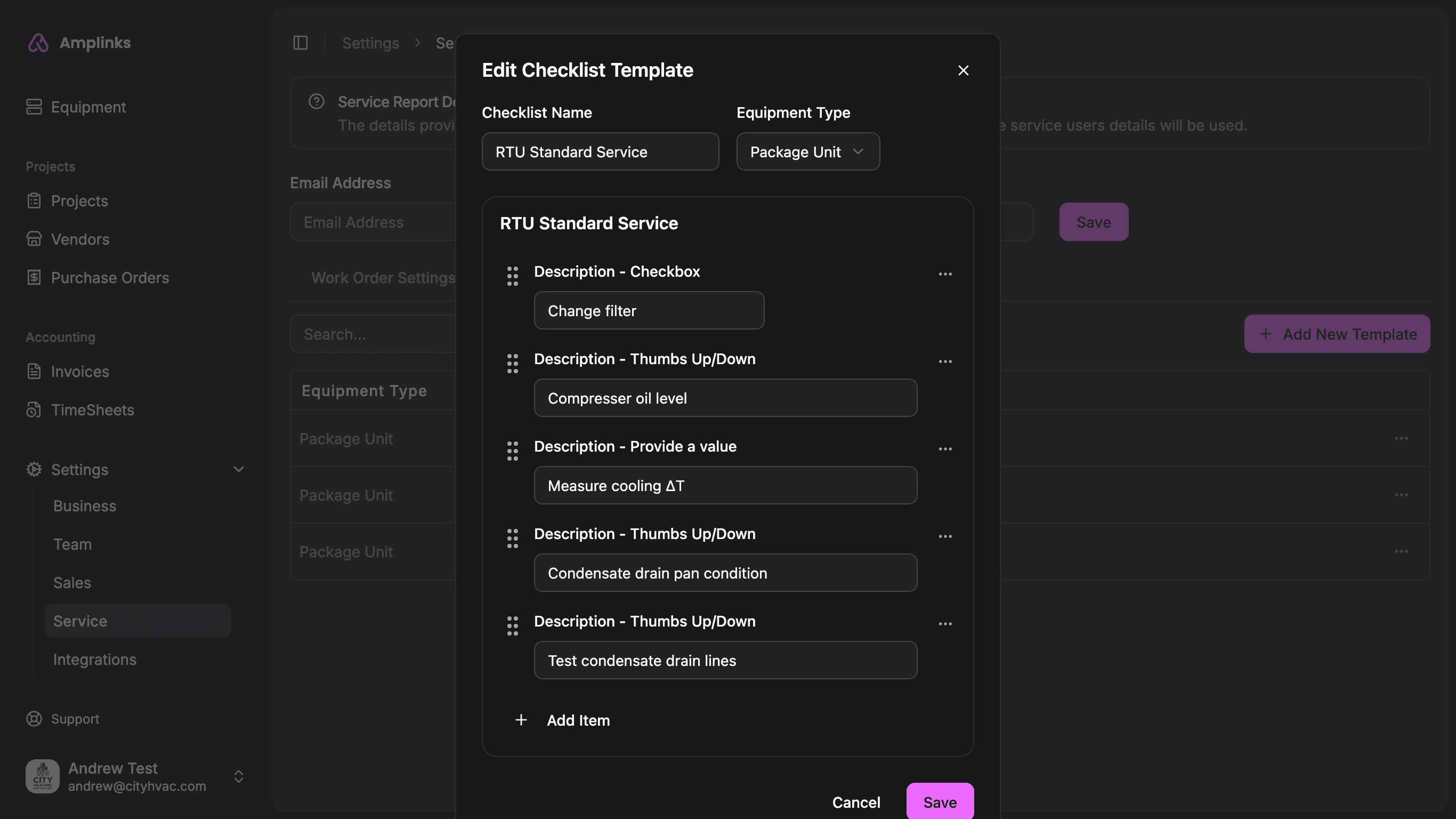
Task: Save the checklist template
Action: (x=940, y=802)
